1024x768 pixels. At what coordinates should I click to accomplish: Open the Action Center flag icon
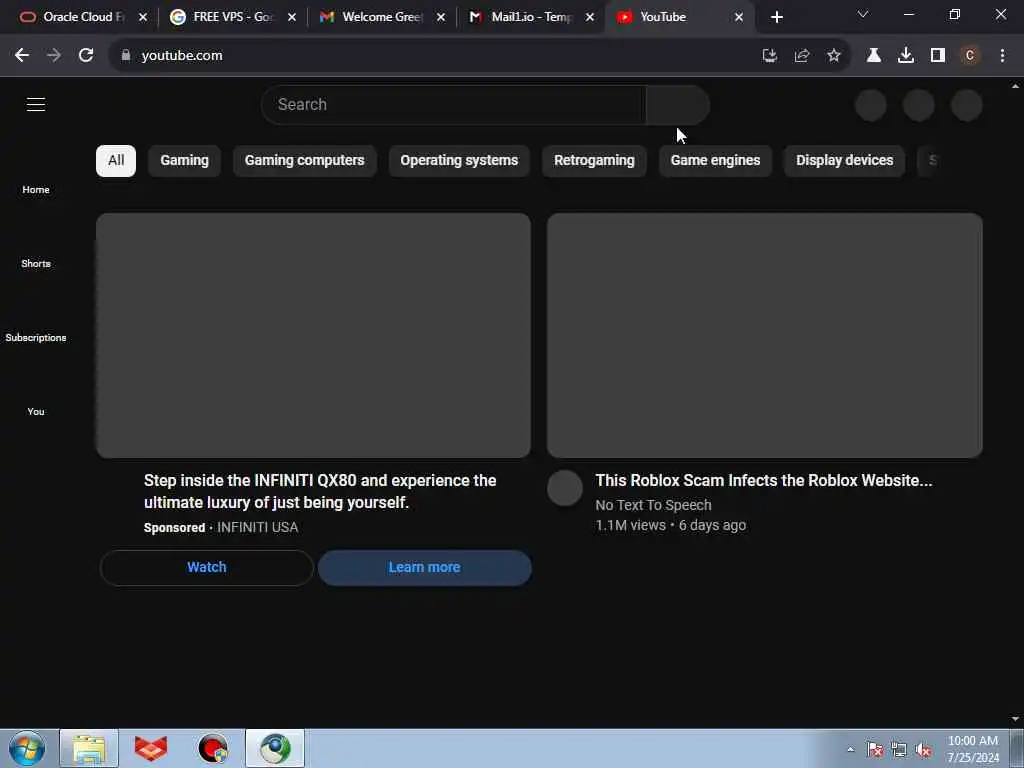875,750
